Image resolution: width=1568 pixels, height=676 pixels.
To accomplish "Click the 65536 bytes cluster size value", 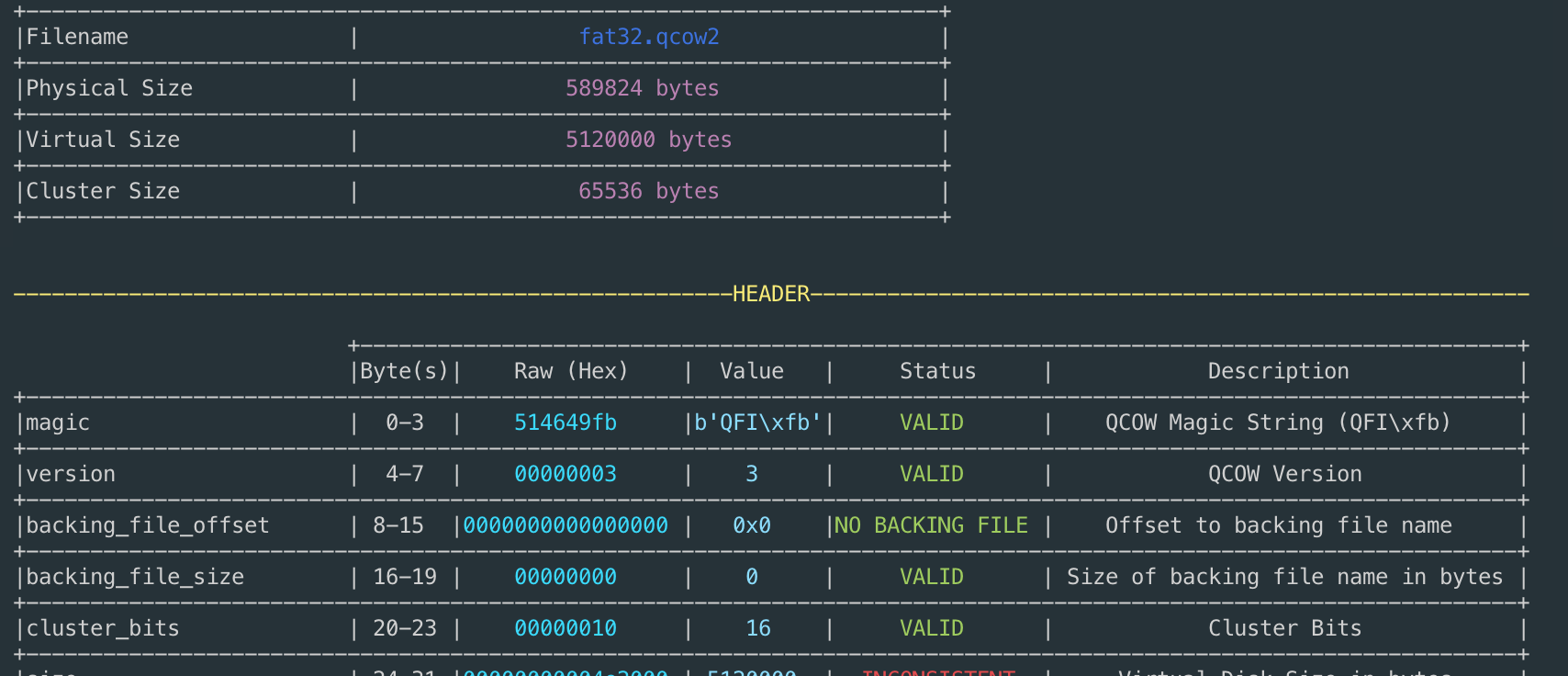I will pyautogui.click(x=648, y=191).
